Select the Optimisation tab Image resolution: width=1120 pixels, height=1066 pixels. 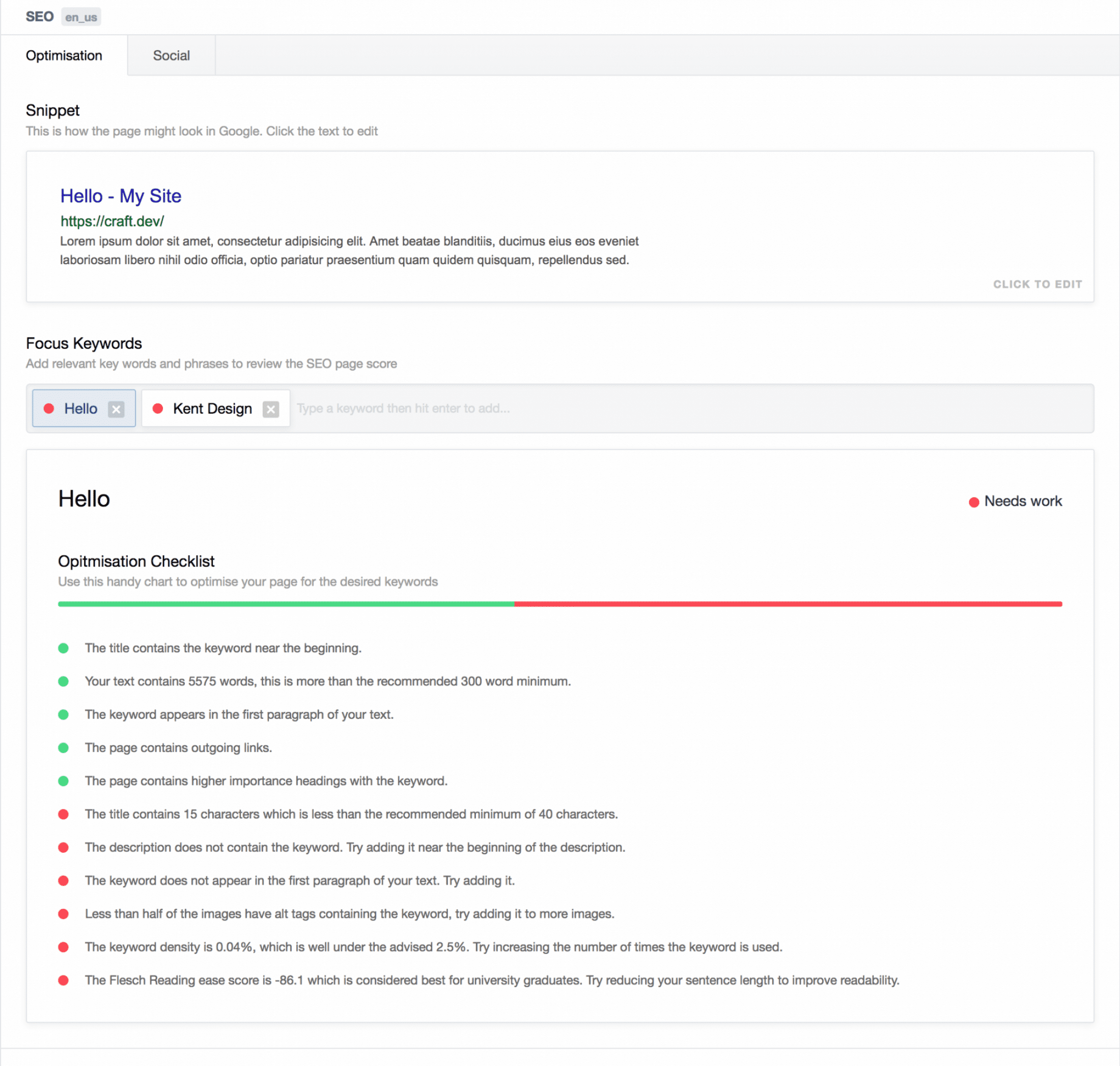coord(64,55)
